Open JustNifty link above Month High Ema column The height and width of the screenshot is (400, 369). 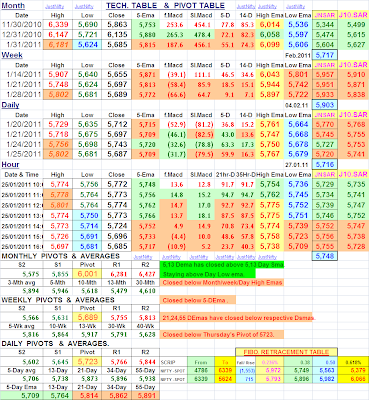tap(267, 6)
